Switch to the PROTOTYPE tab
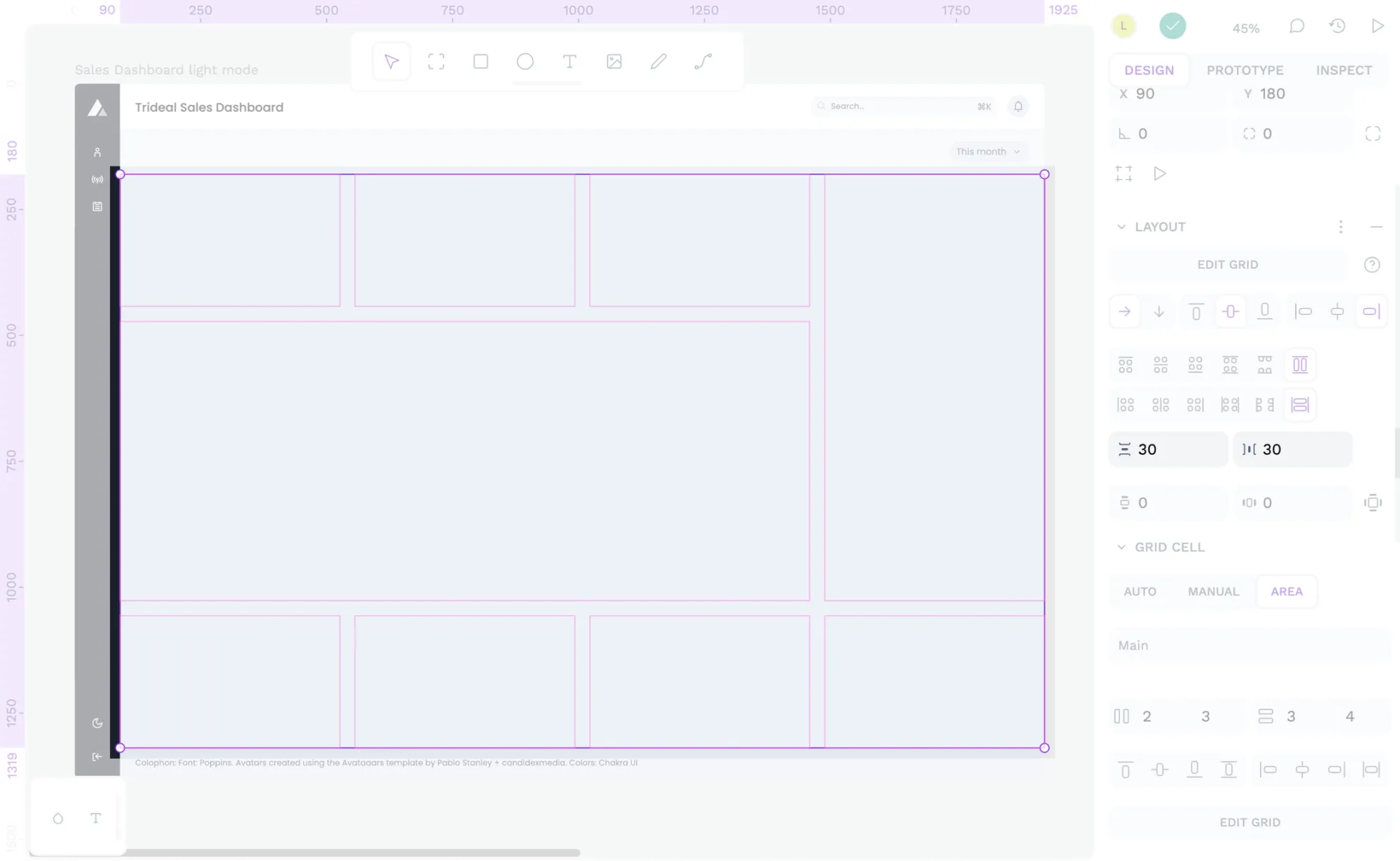 click(1245, 70)
